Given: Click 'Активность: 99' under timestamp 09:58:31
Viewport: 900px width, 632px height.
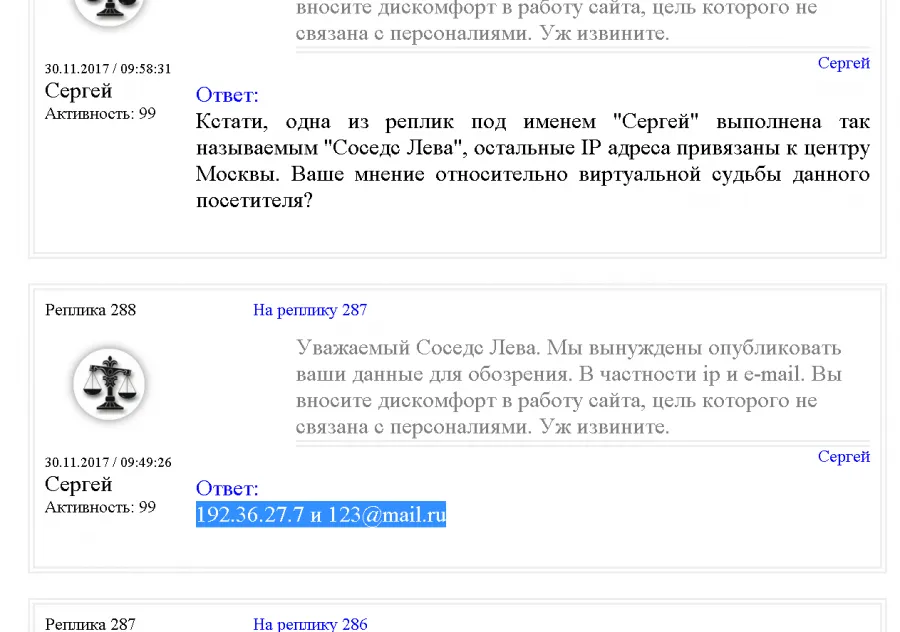Looking at the screenshot, I should tap(100, 113).
